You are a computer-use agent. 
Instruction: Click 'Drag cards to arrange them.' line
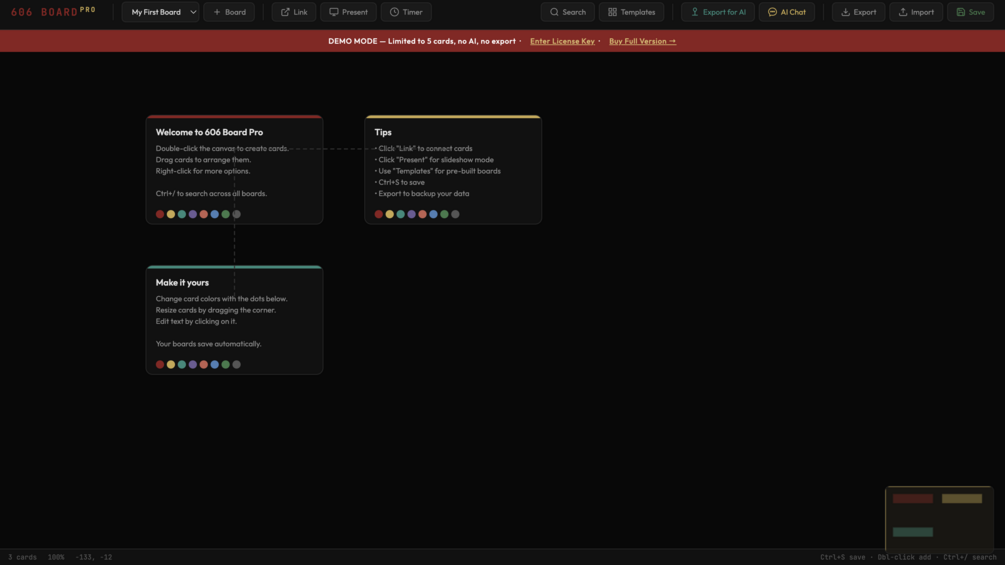(203, 160)
